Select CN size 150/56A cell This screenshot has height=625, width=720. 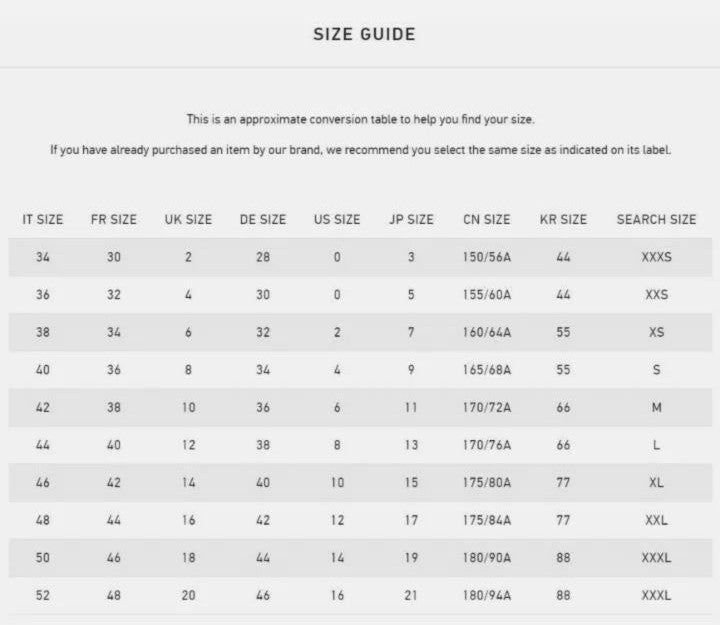pyautogui.click(x=487, y=257)
